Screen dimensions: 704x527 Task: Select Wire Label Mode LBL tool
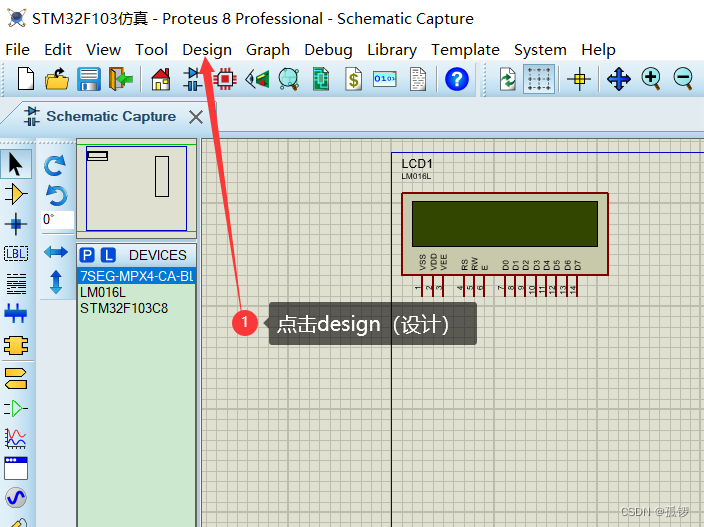tap(16, 254)
